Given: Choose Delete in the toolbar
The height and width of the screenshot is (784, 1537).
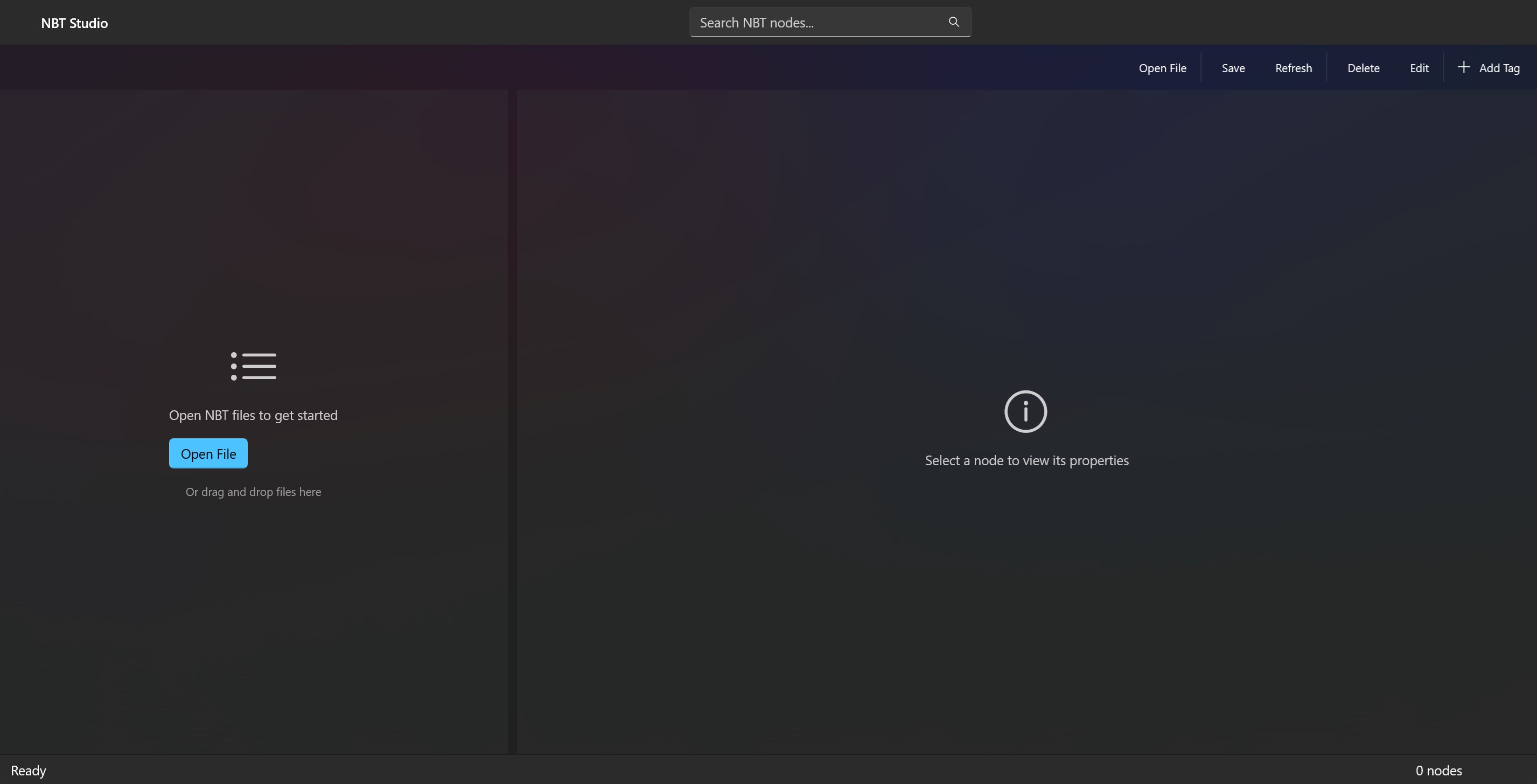Looking at the screenshot, I should click(1363, 68).
